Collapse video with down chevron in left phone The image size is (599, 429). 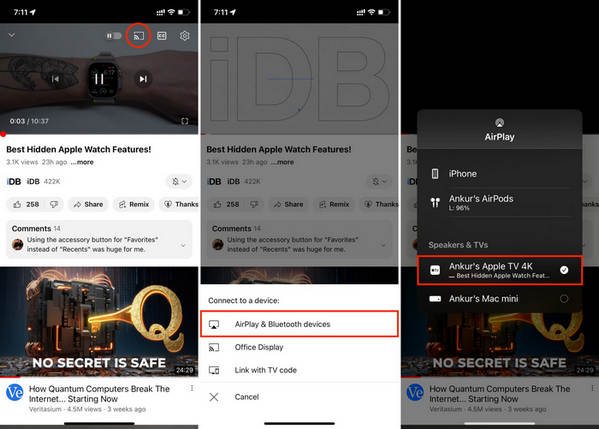tap(12, 35)
